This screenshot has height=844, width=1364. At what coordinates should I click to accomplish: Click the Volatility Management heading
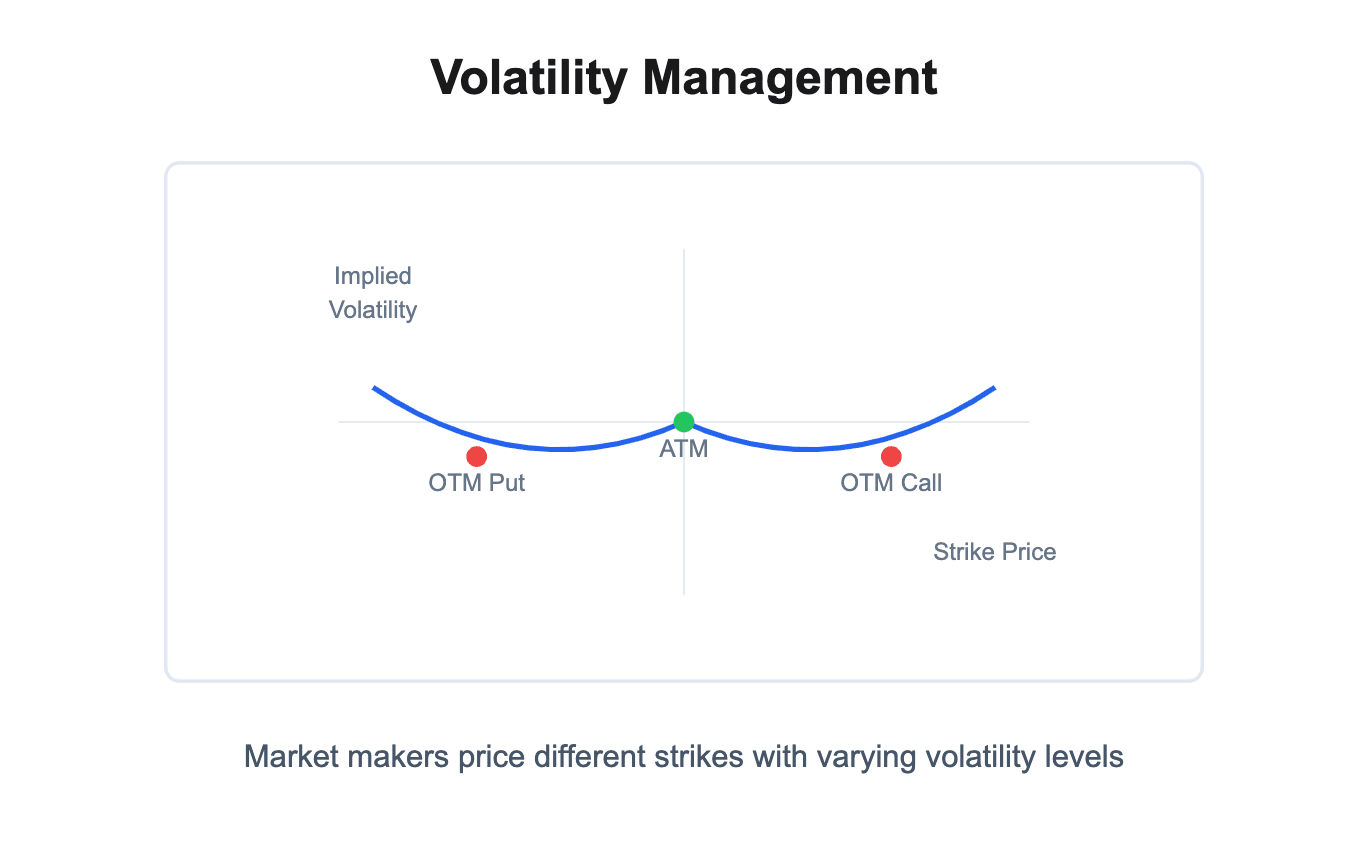683,78
